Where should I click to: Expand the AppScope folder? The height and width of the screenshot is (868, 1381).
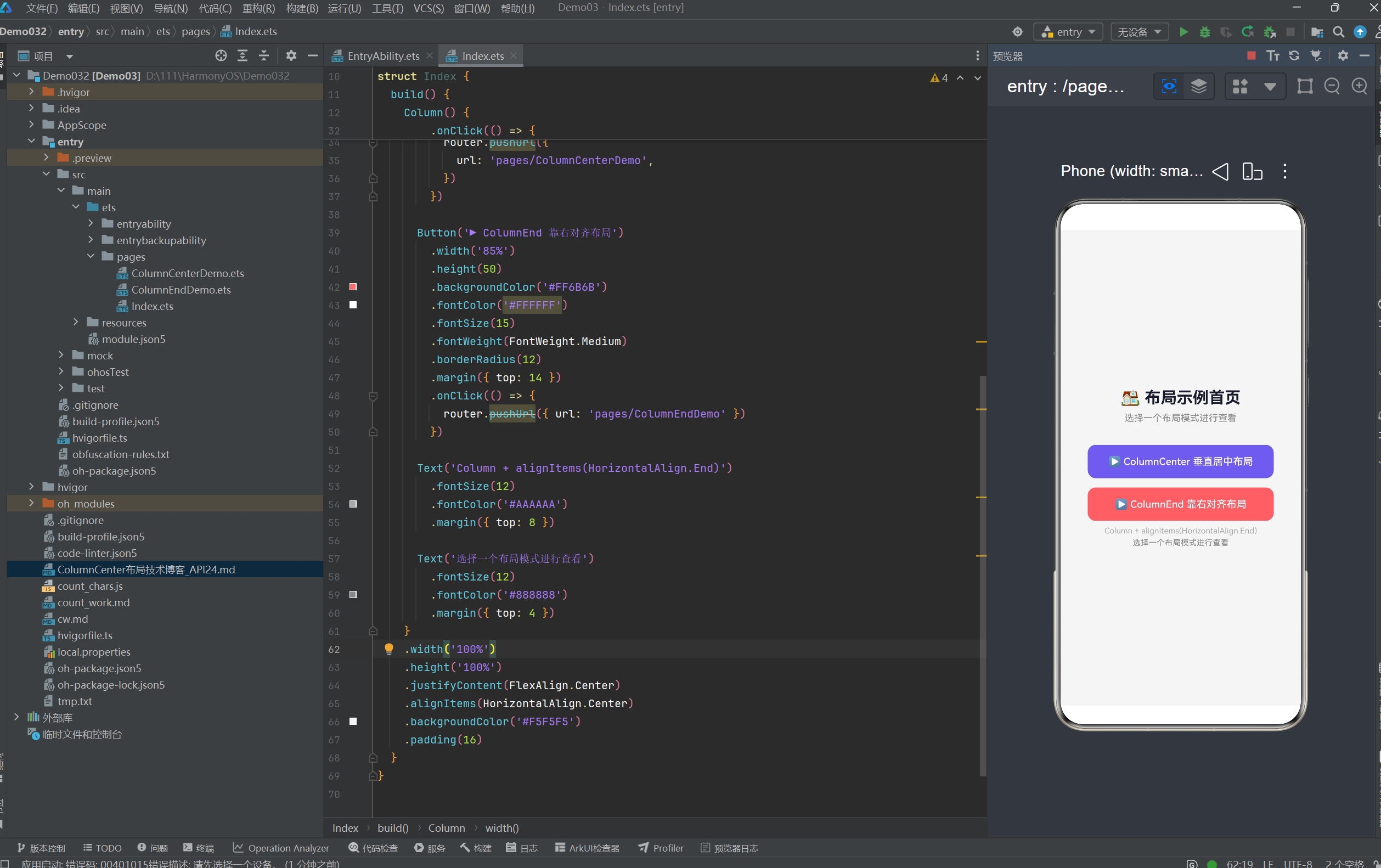pos(31,125)
